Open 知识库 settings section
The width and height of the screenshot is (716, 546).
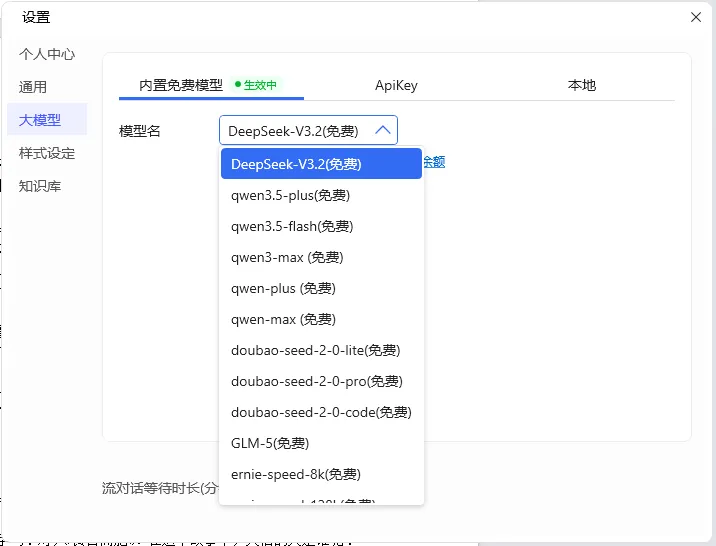point(40,186)
